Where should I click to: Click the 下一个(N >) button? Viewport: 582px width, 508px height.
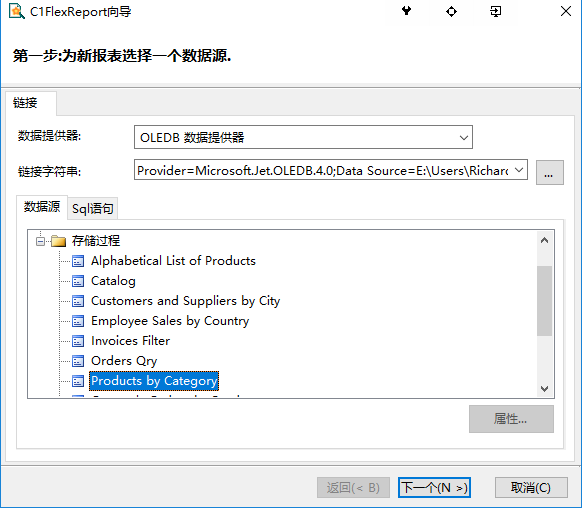[434, 487]
